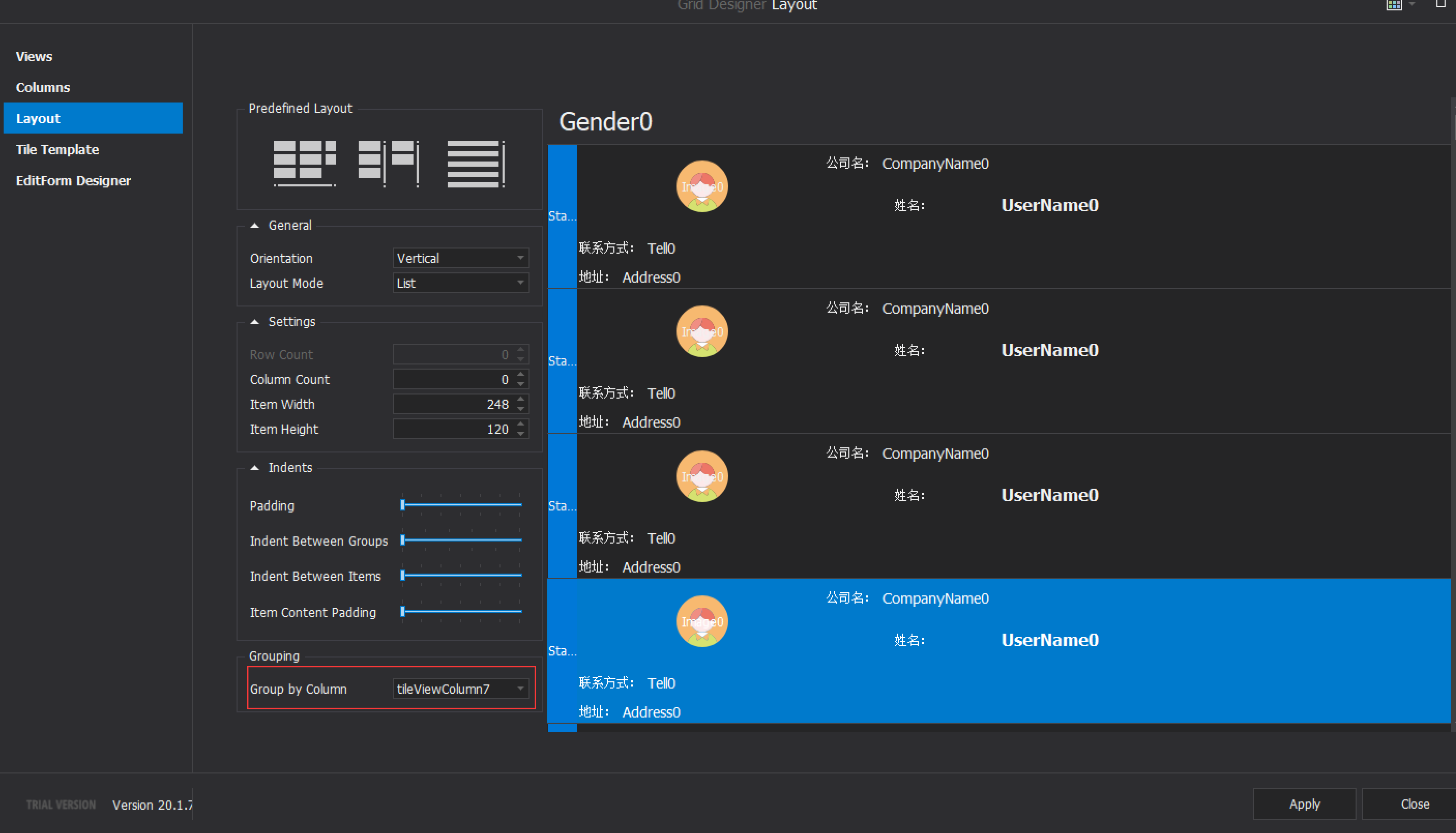
Task: Adjust the Padding slider handle
Action: pyautogui.click(x=404, y=505)
